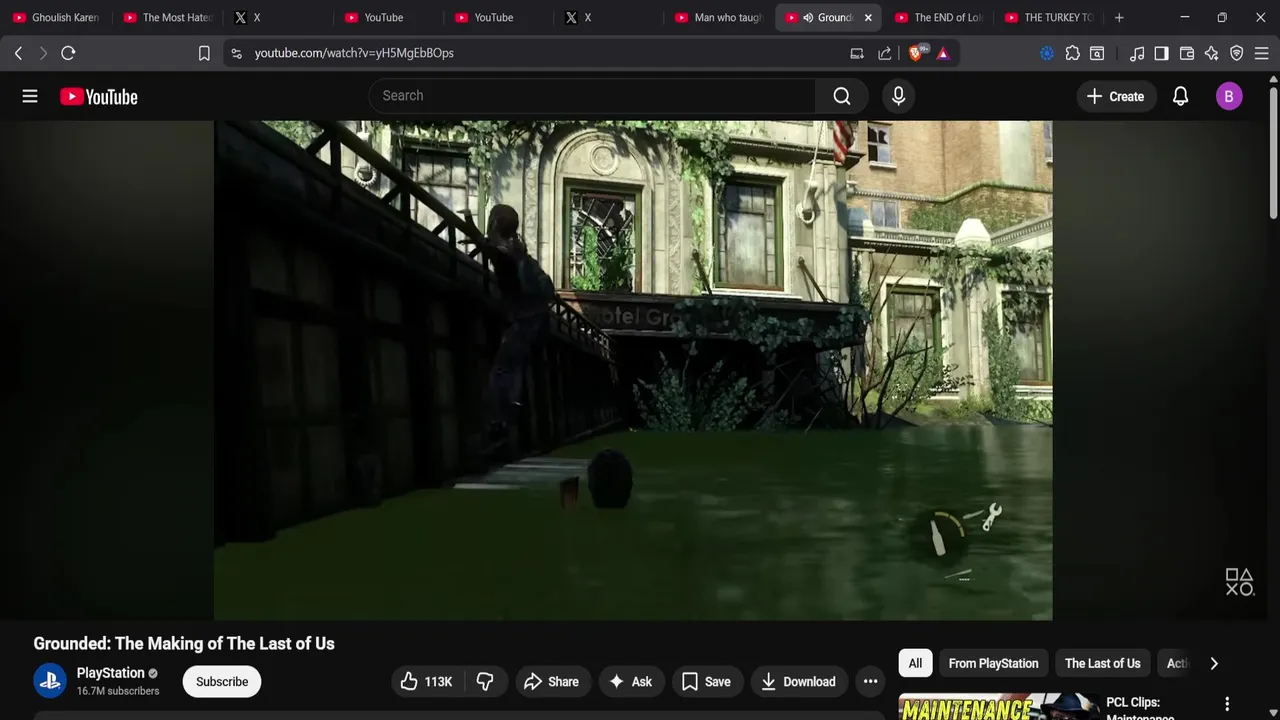Click the video player to pause
Screen dimensions: 1280x720
pos(633,370)
